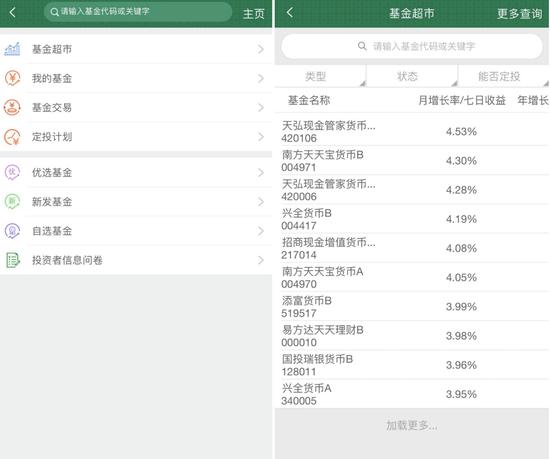Image resolution: width=550 pixels, height=459 pixels.
Task: Click the 自选基金 icon
Action: 12,231
